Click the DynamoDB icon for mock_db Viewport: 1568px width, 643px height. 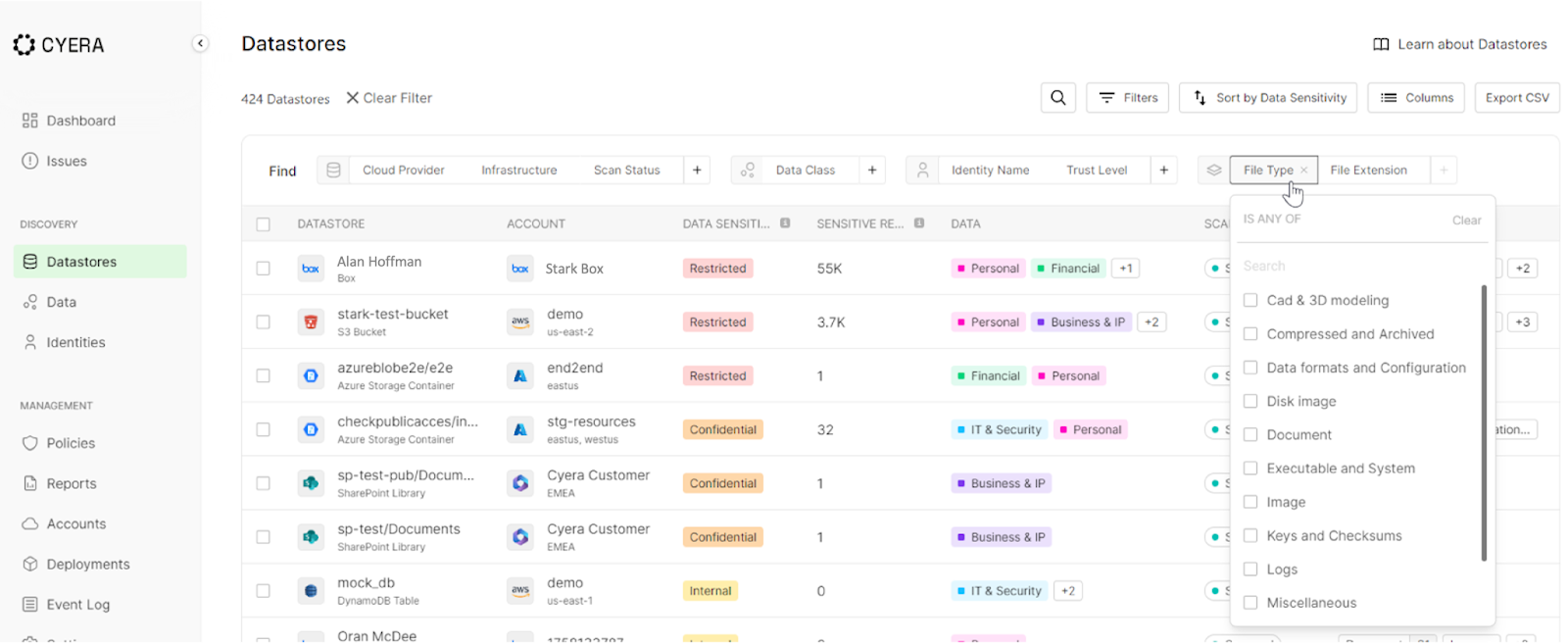click(311, 591)
